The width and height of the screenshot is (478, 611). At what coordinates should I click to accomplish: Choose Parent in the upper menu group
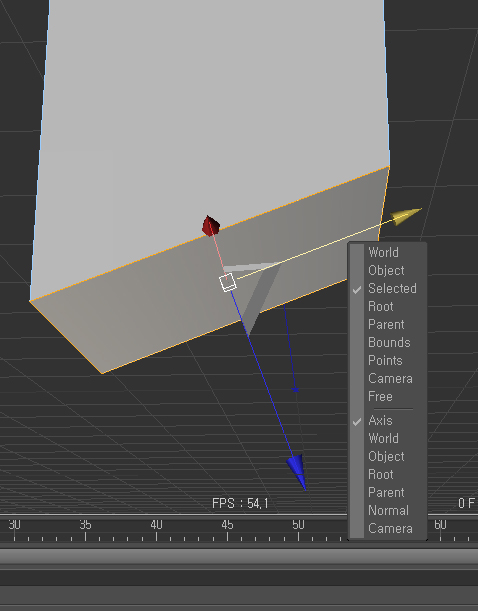[388, 325]
